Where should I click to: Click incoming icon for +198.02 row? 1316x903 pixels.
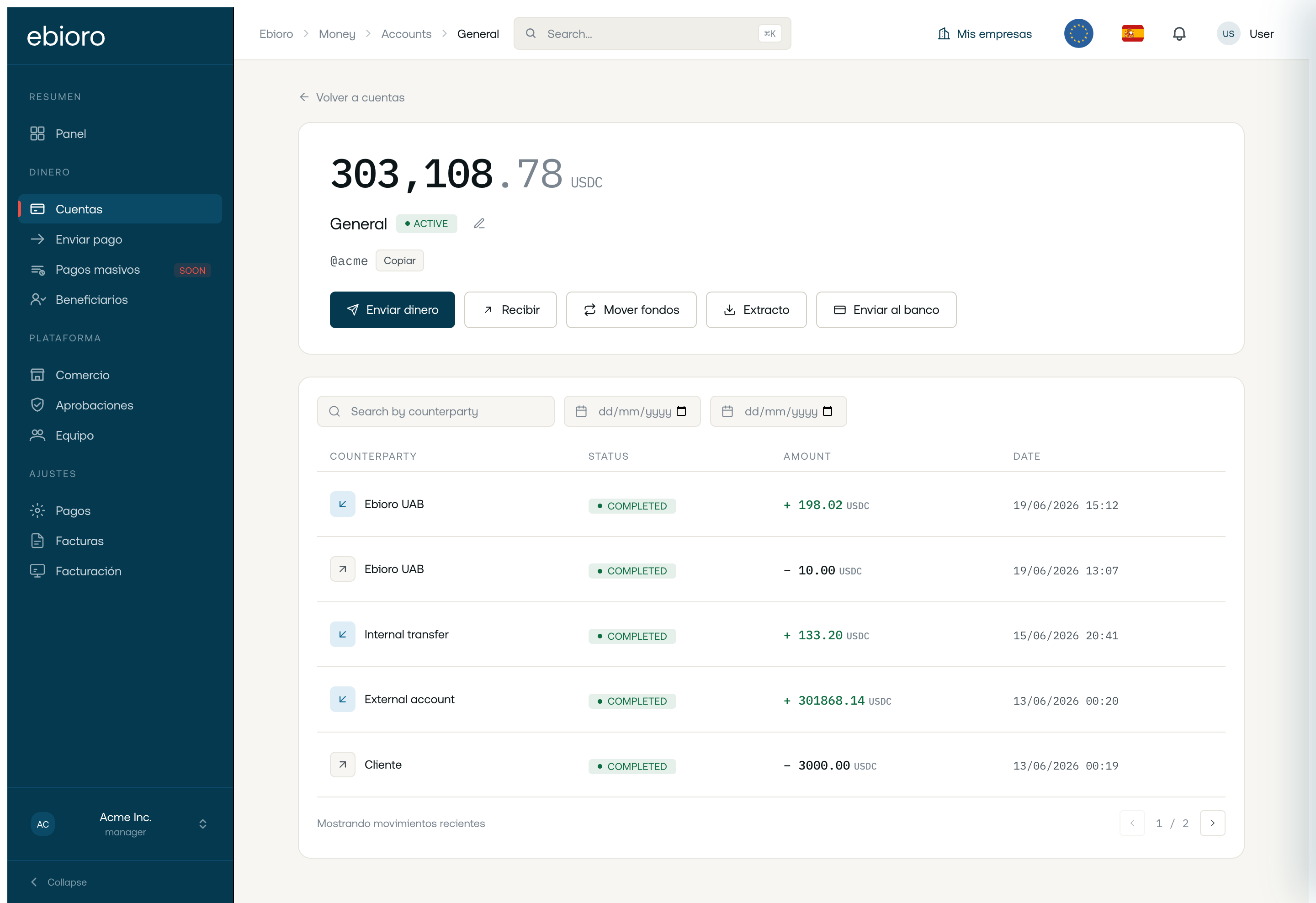pos(343,504)
